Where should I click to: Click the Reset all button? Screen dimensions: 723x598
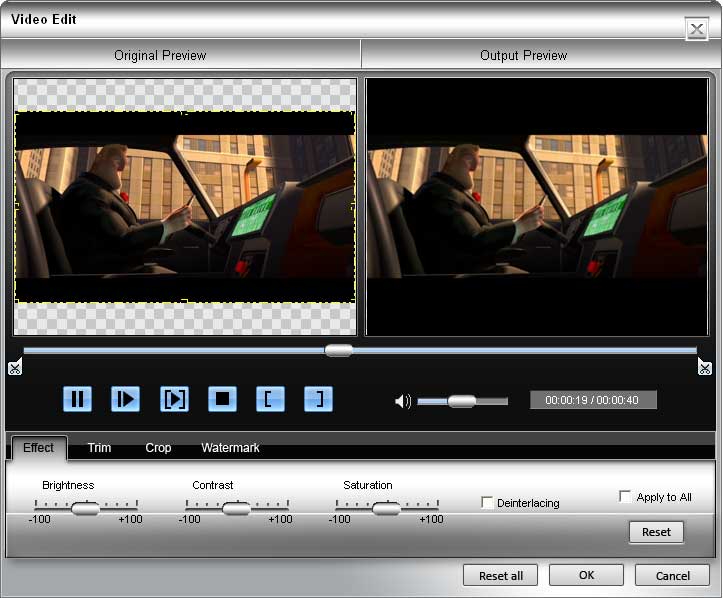500,576
